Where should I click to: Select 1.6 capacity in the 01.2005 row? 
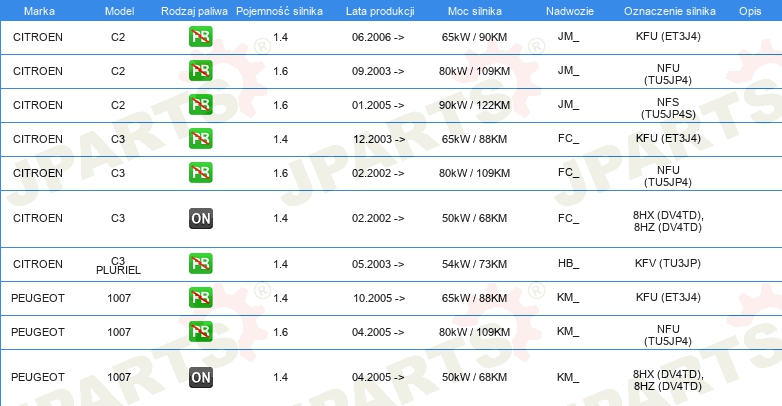pos(280,105)
